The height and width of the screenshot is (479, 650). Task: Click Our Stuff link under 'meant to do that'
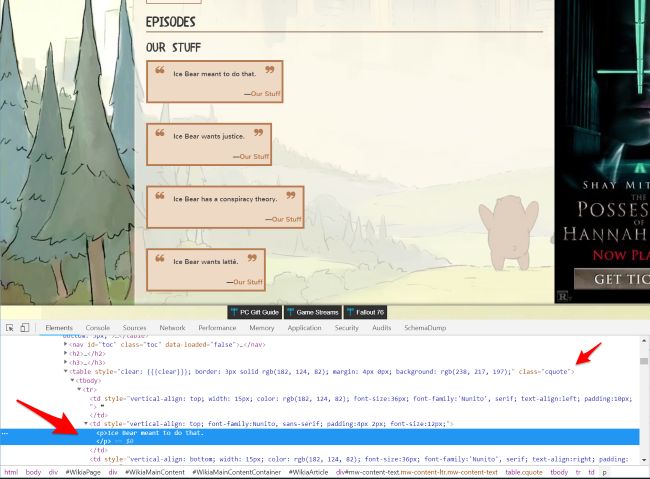(x=265, y=94)
